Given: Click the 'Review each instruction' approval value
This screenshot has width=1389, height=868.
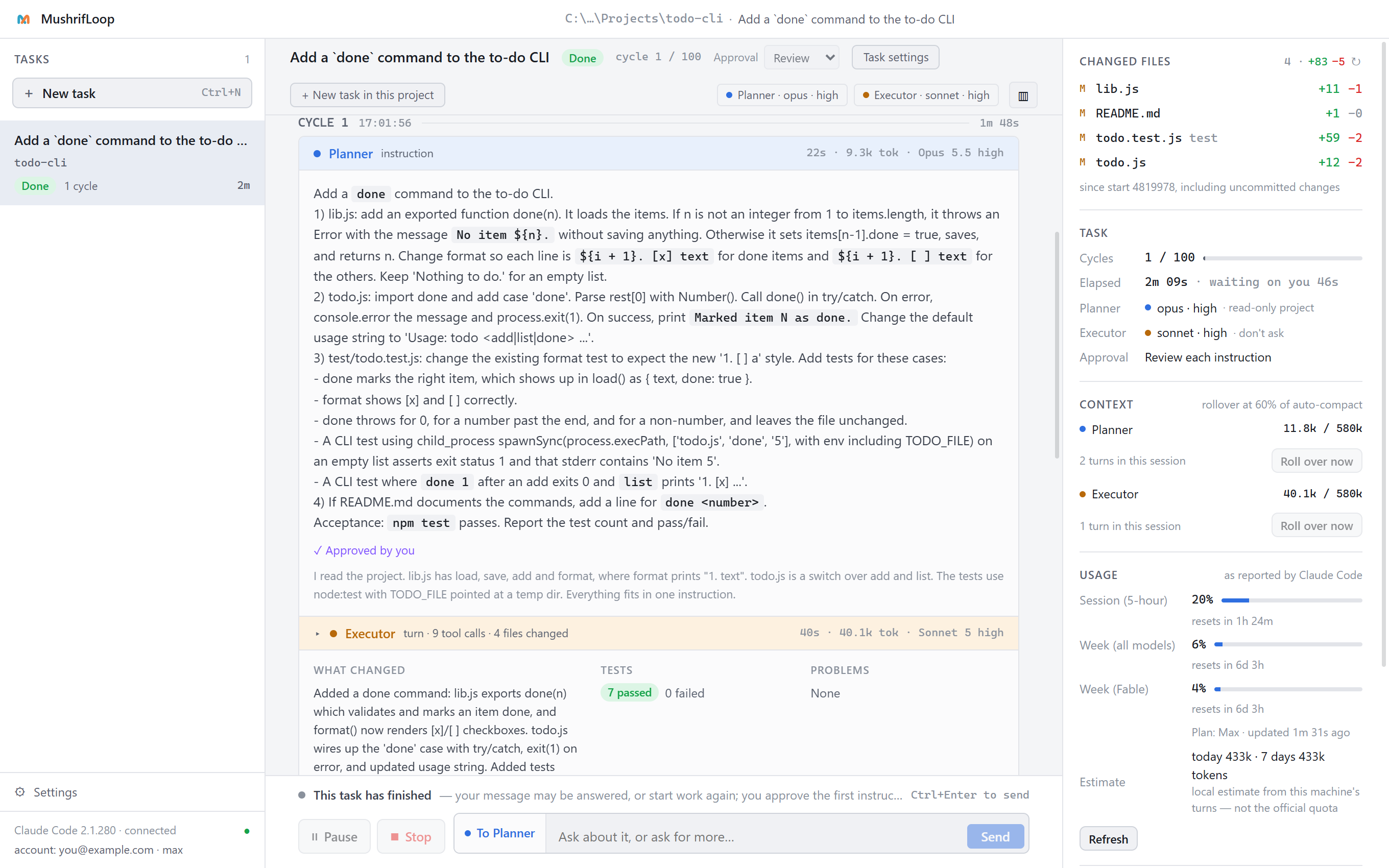Looking at the screenshot, I should [1208, 357].
